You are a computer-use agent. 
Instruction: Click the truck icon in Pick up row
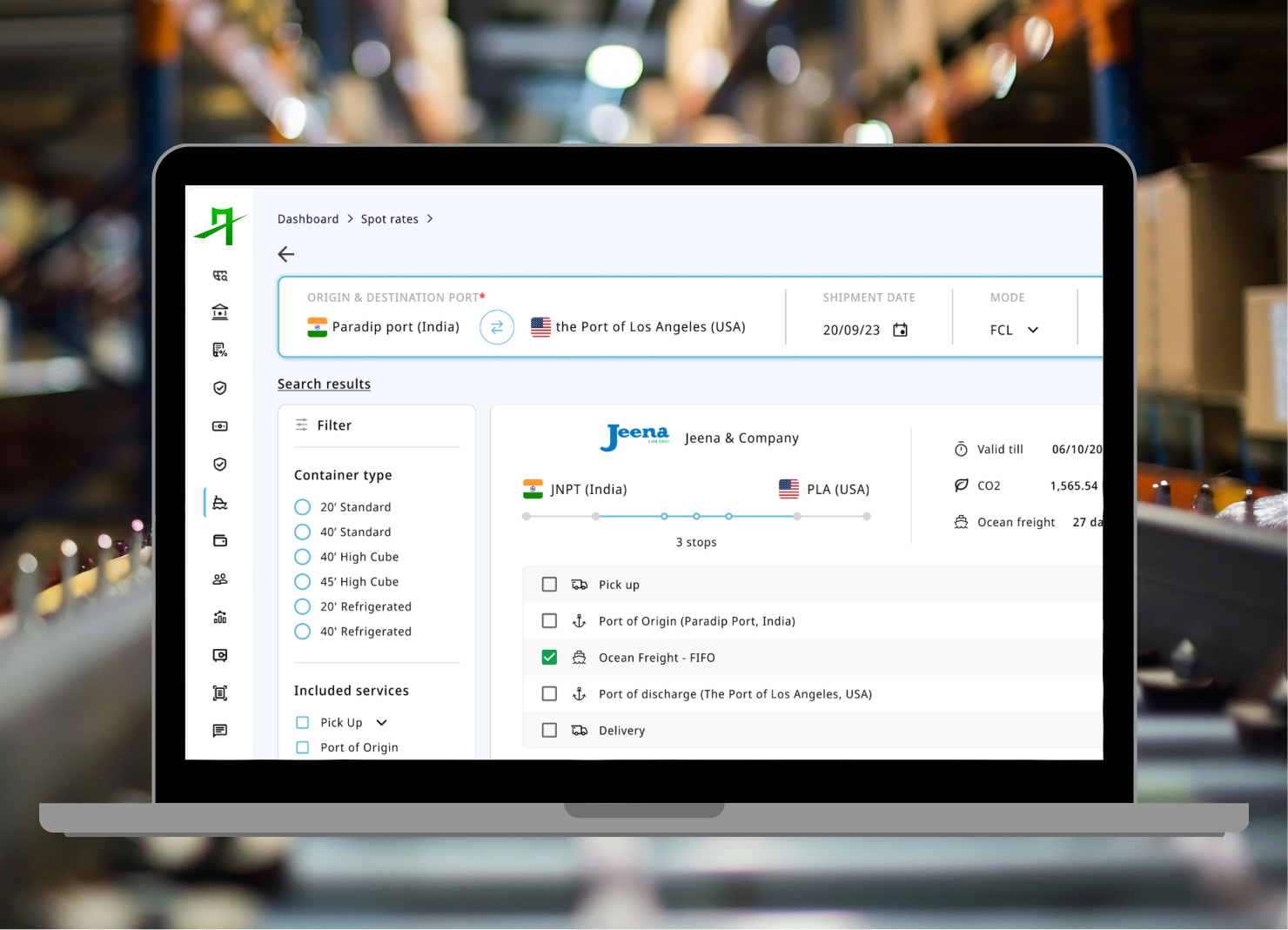coord(579,585)
